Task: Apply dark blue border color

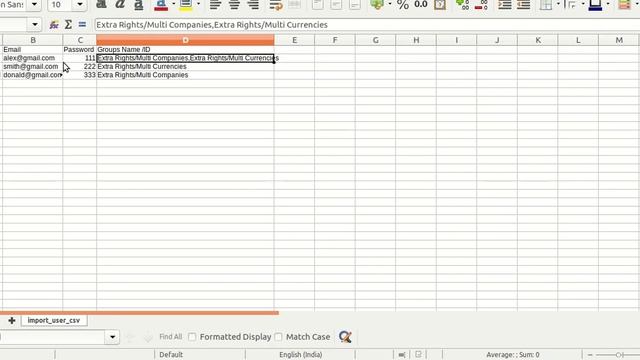Action: point(595,5)
